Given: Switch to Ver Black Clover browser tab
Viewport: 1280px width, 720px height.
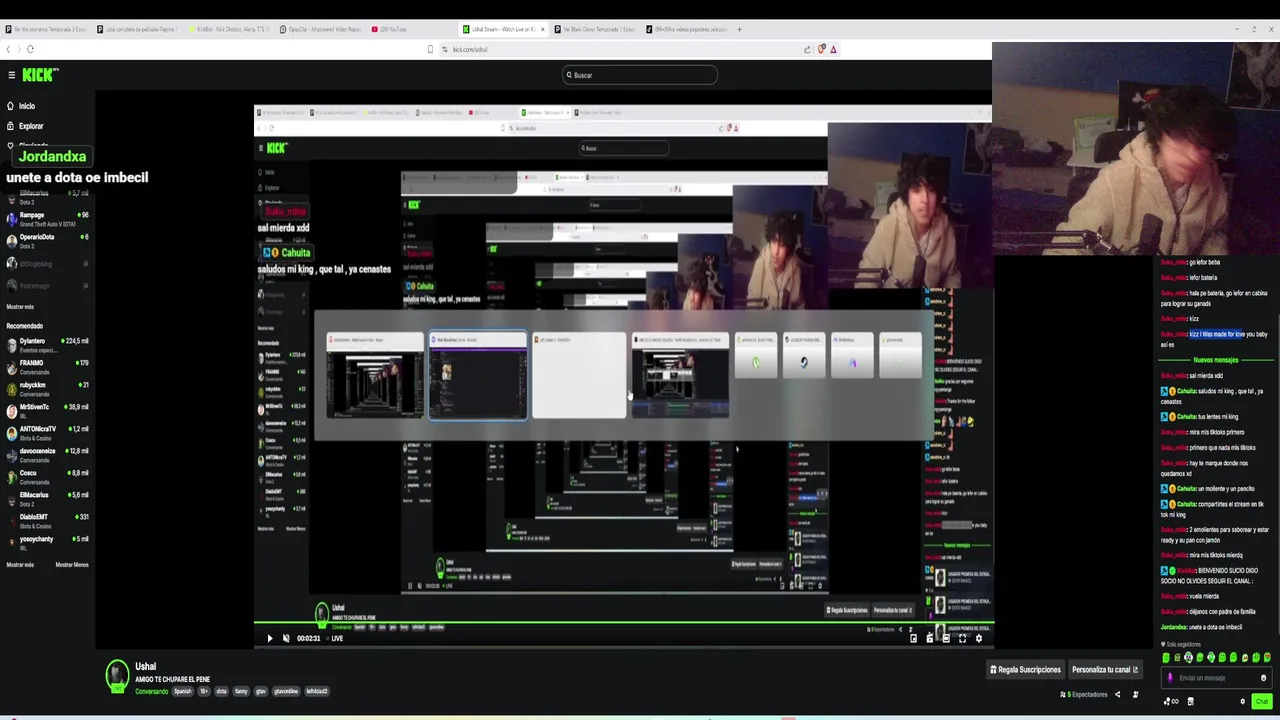Looking at the screenshot, I should pos(595,29).
